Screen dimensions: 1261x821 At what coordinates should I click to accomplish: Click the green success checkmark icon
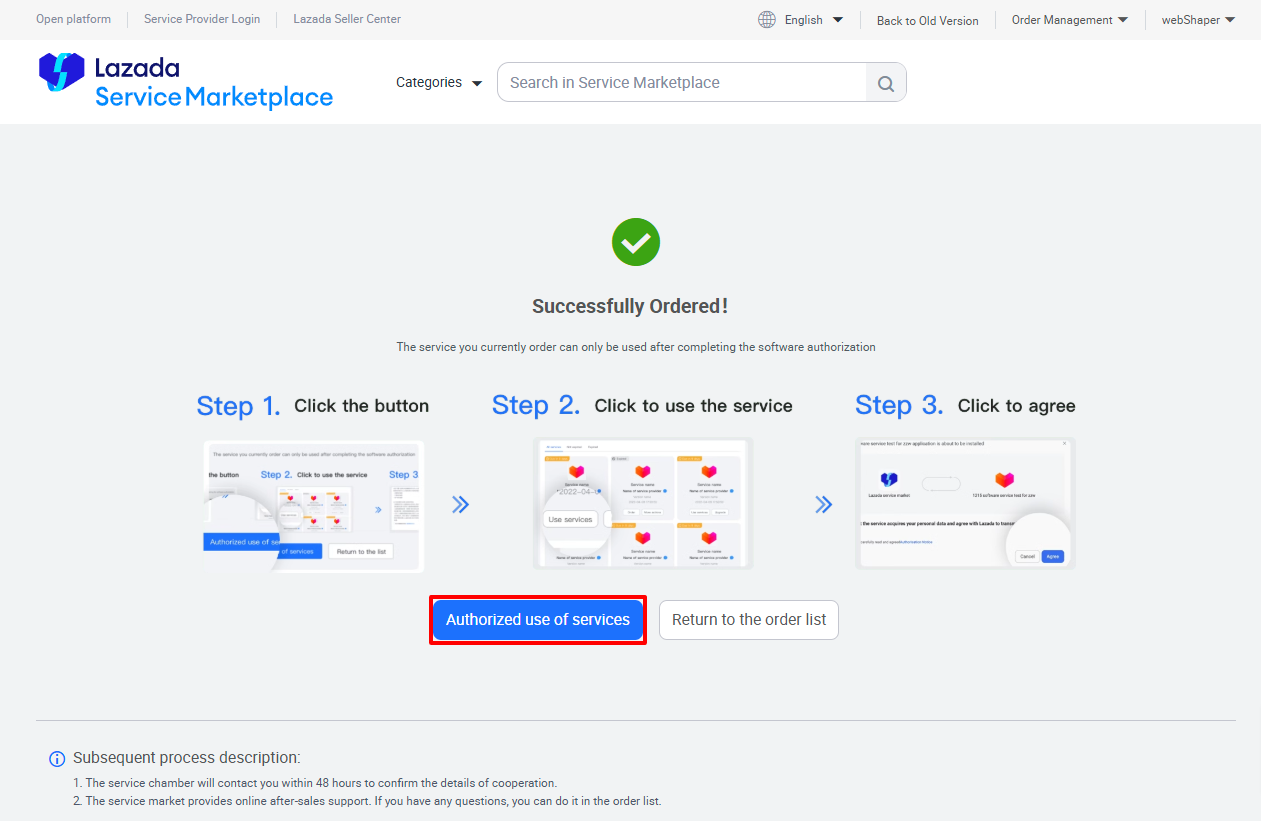pyautogui.click(x=636, y=242)
